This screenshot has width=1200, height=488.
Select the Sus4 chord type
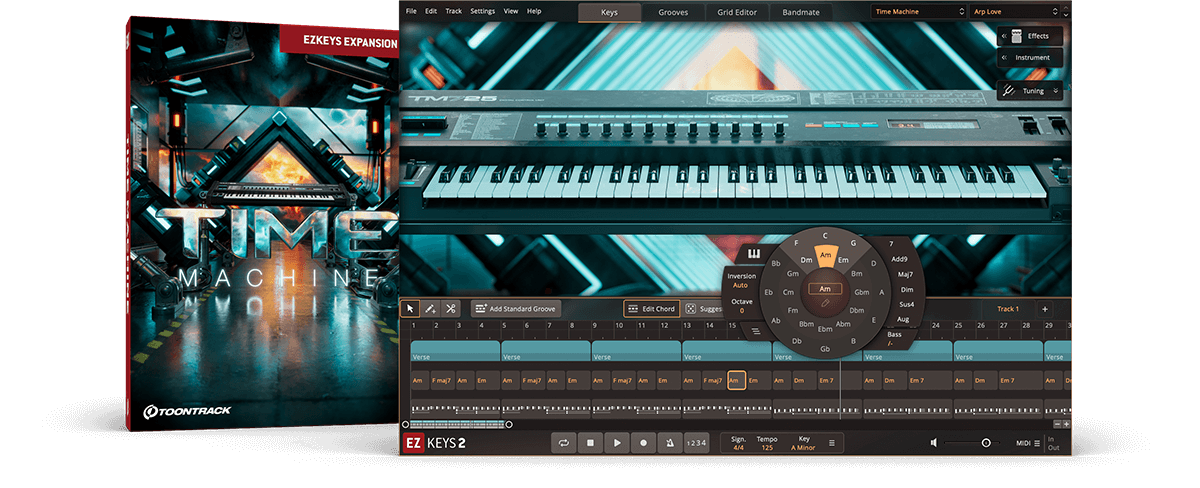[906, 303]
